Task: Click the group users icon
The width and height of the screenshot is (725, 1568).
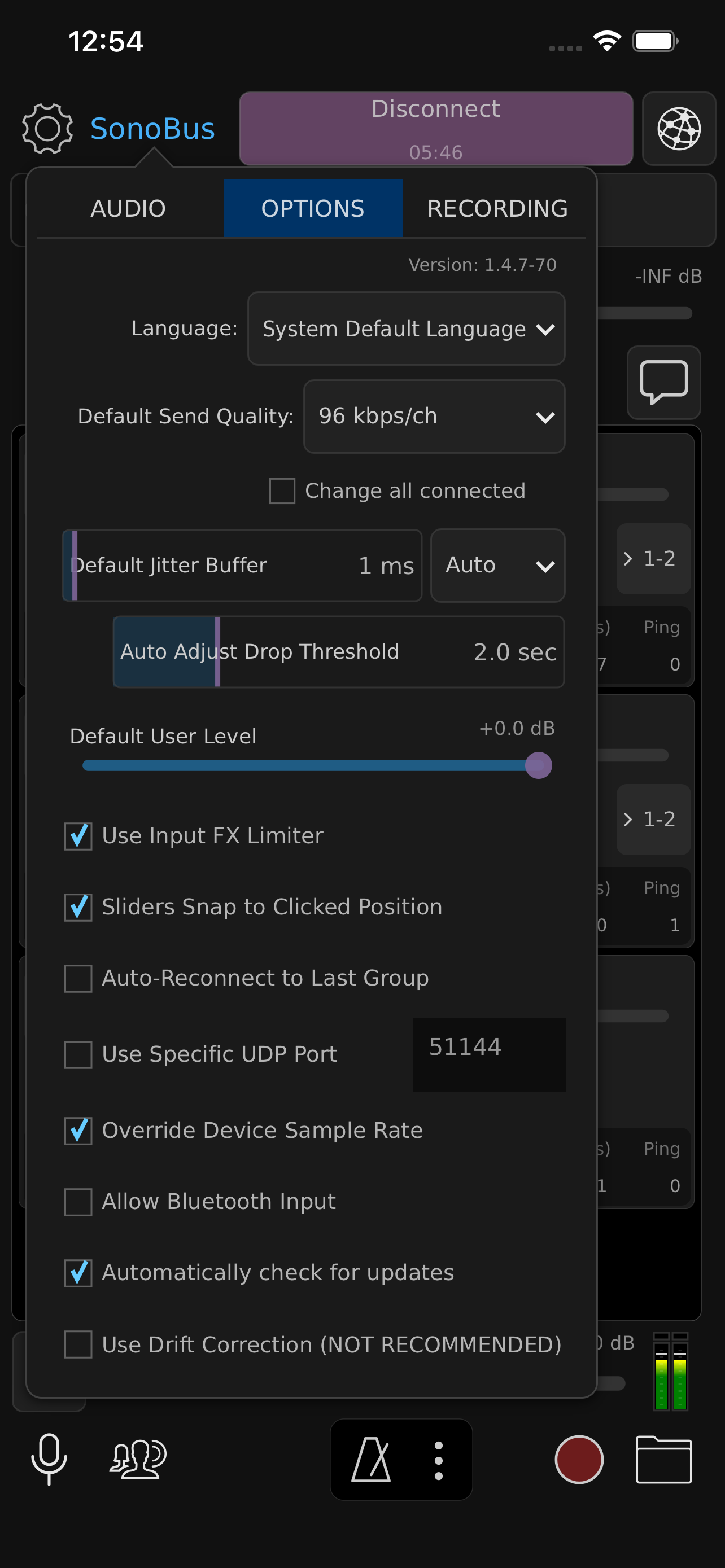Action: (x=138, y=1458)
